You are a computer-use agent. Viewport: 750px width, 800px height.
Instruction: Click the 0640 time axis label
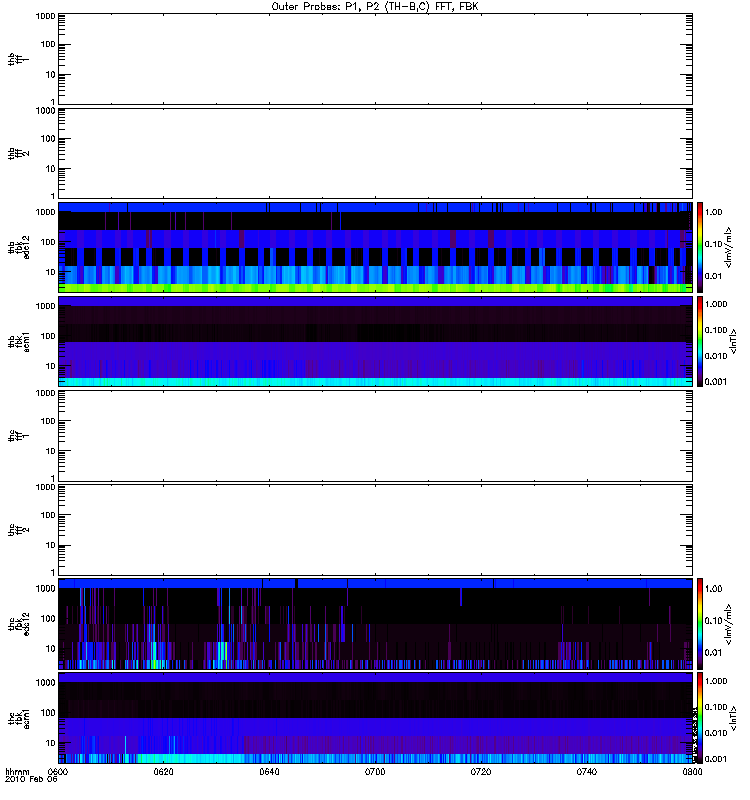click(x=269, y=772)
